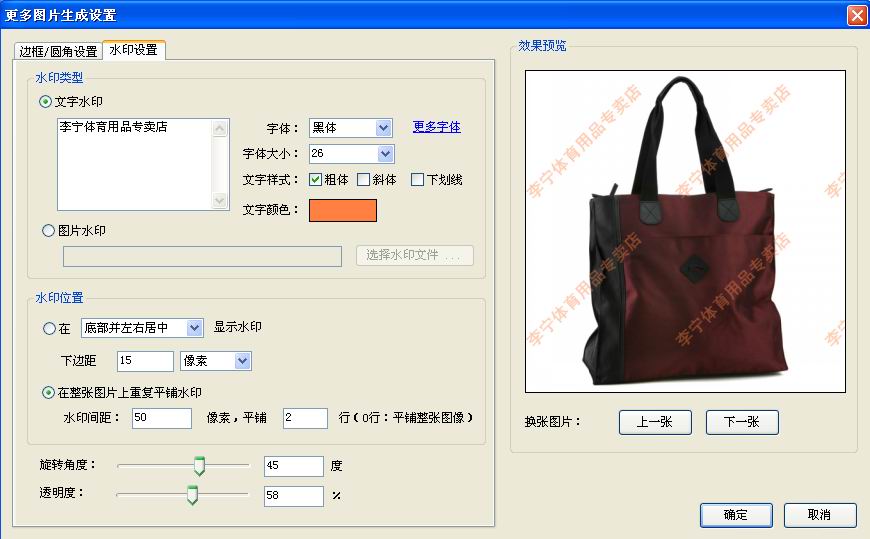Click the 旋转角度 value field showing 45
The height and width of the screenshot is (539, 870).
pos(294,466)
